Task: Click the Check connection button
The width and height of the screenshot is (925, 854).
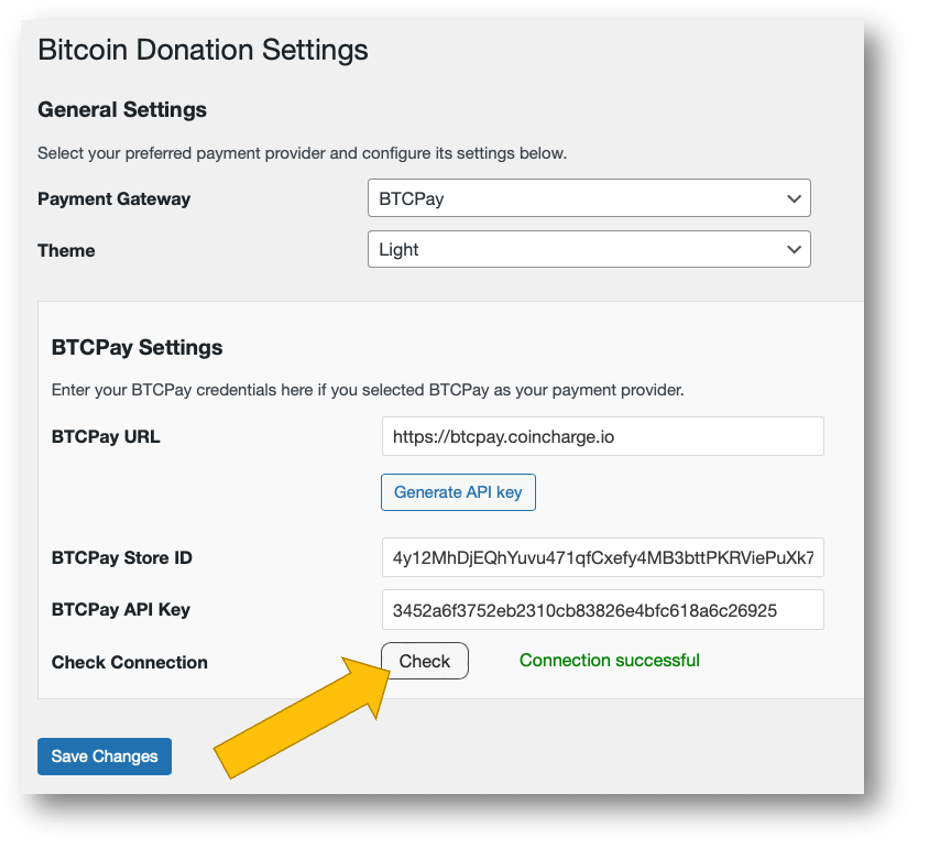Action: 424,661
